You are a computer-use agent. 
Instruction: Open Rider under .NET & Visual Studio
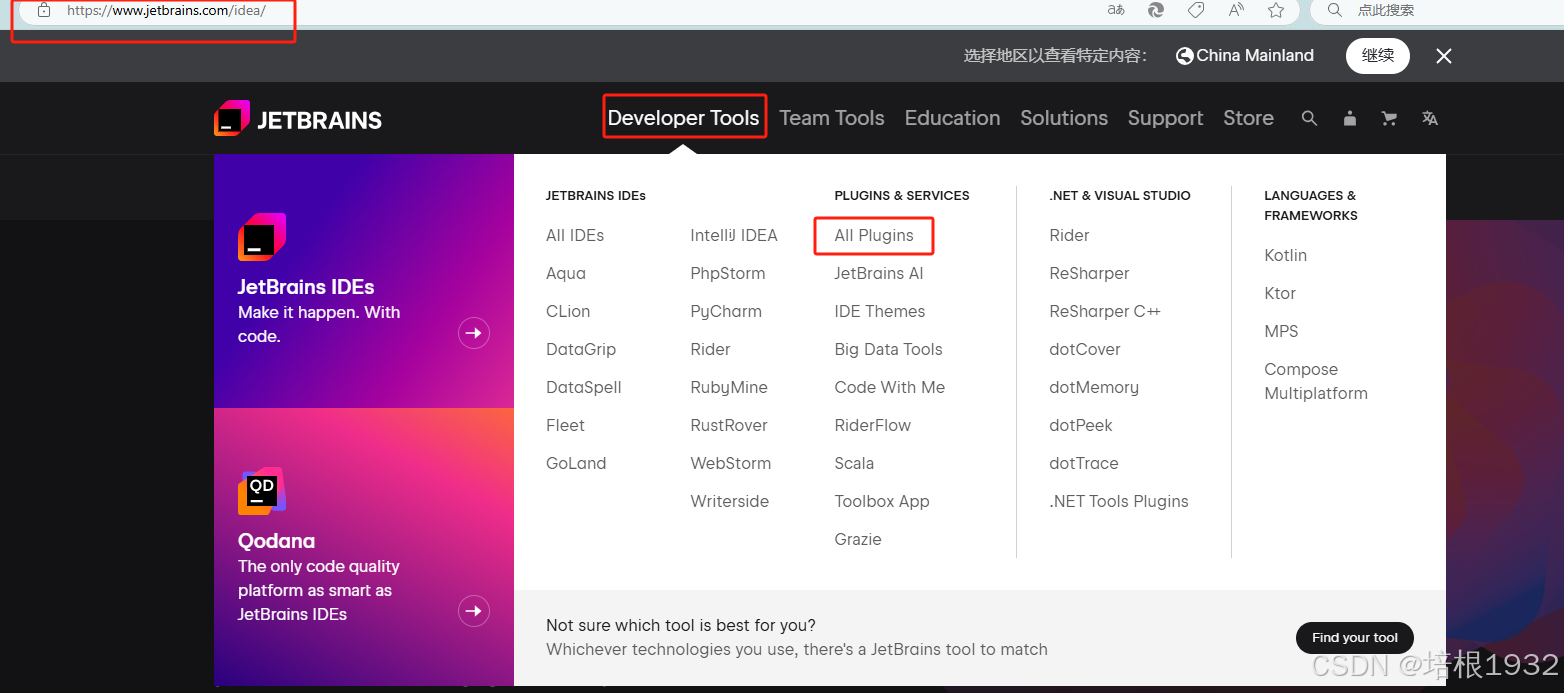coord(1069,236)
